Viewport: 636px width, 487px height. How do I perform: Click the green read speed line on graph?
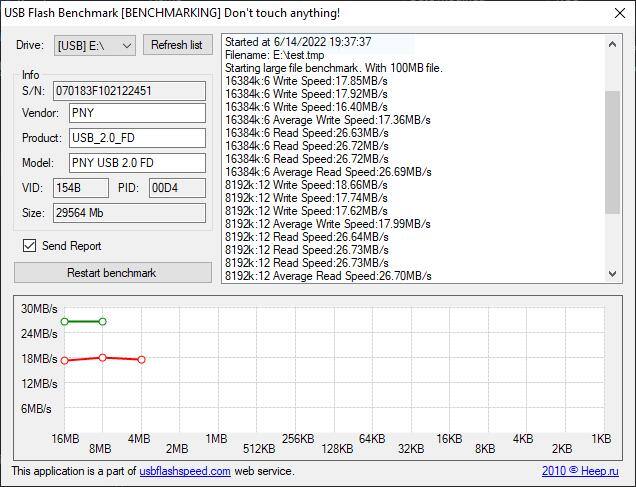click(84, 321)
